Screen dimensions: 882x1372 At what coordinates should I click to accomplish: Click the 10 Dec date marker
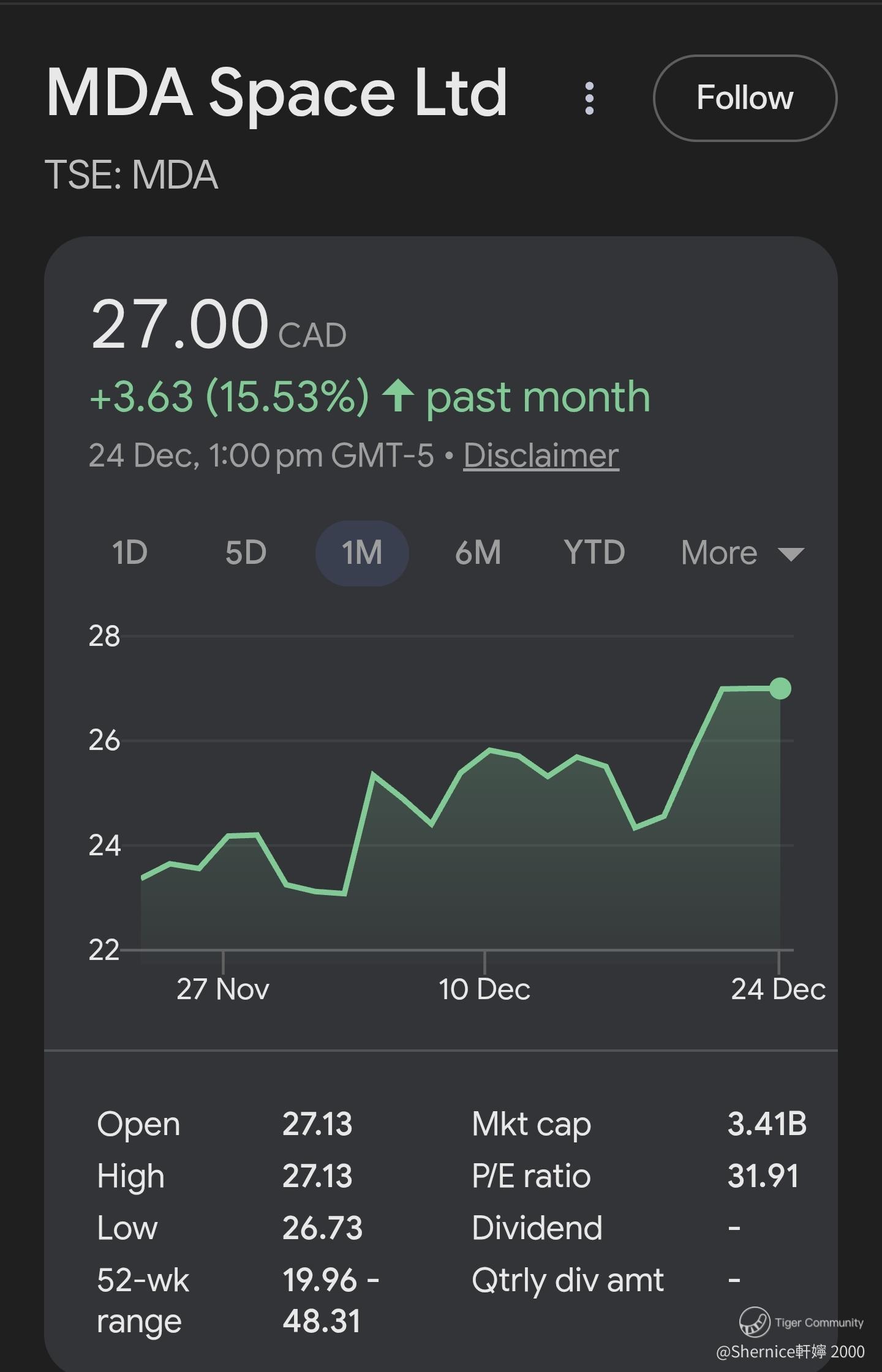click(x=484, y=989)
